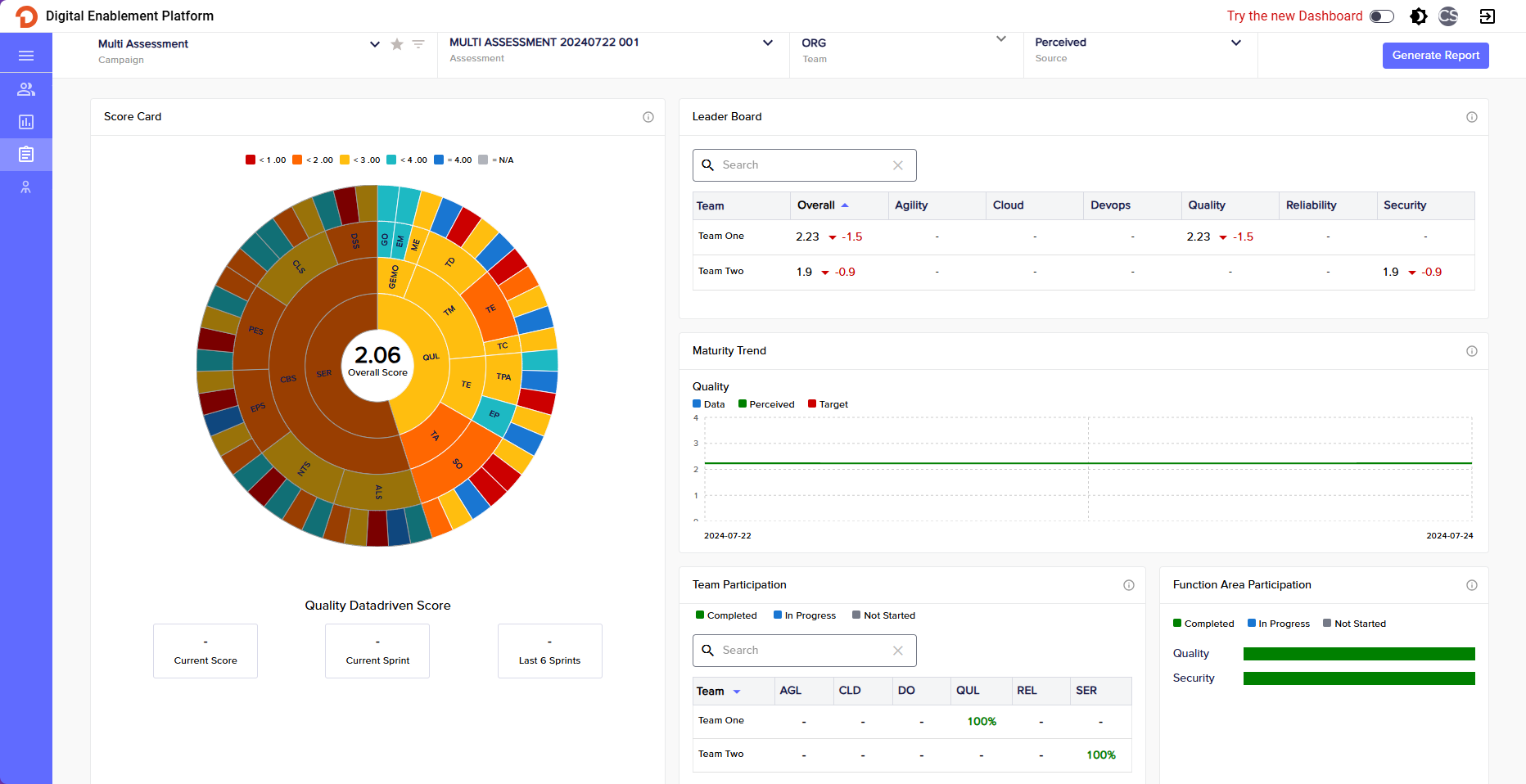
Task: Toggle the Completed legend in Team Participation
Action: click(x=727, y=615)
